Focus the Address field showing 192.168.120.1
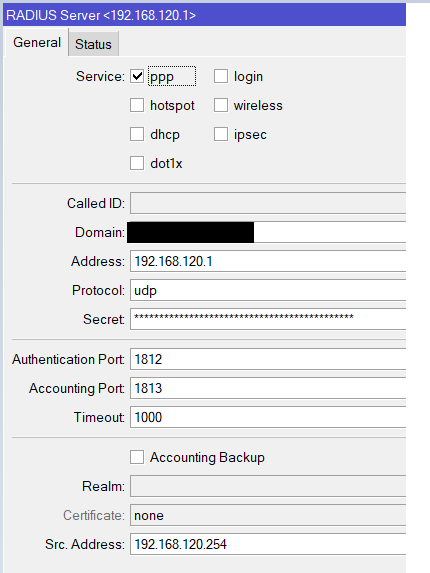This screenshot has width=430, height=573. [268, 261]
